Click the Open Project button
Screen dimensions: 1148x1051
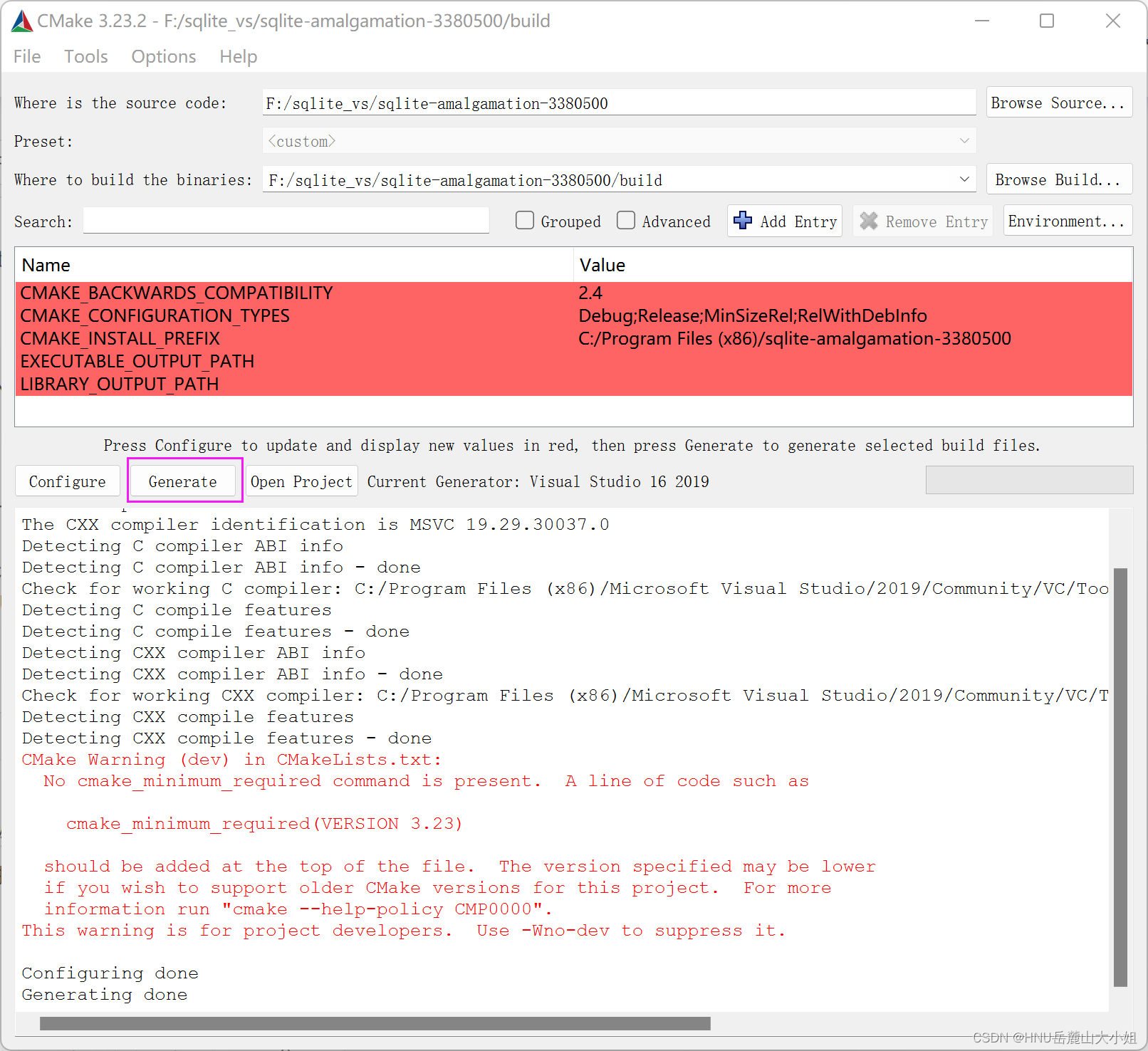(x=301, y=481)
